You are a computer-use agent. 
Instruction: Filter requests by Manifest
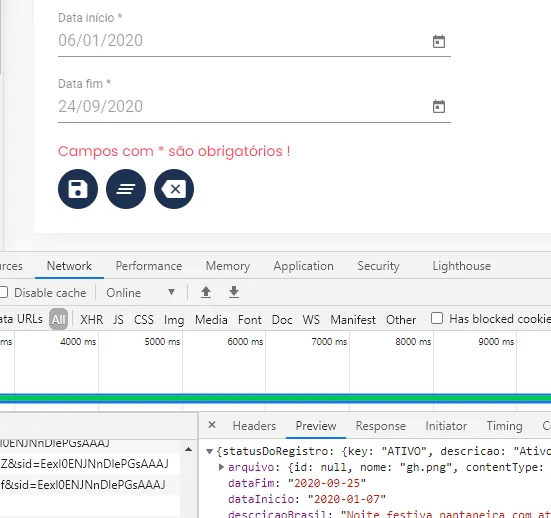(353, 320)
